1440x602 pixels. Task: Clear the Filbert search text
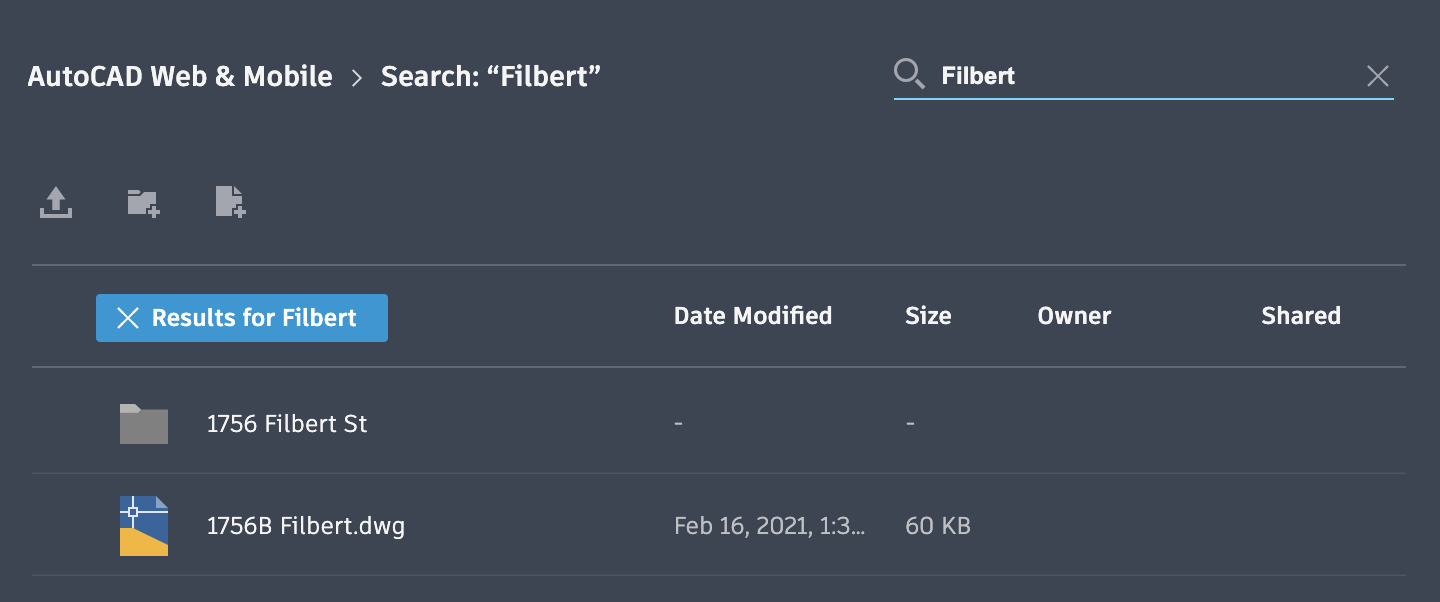point(1377,76)
